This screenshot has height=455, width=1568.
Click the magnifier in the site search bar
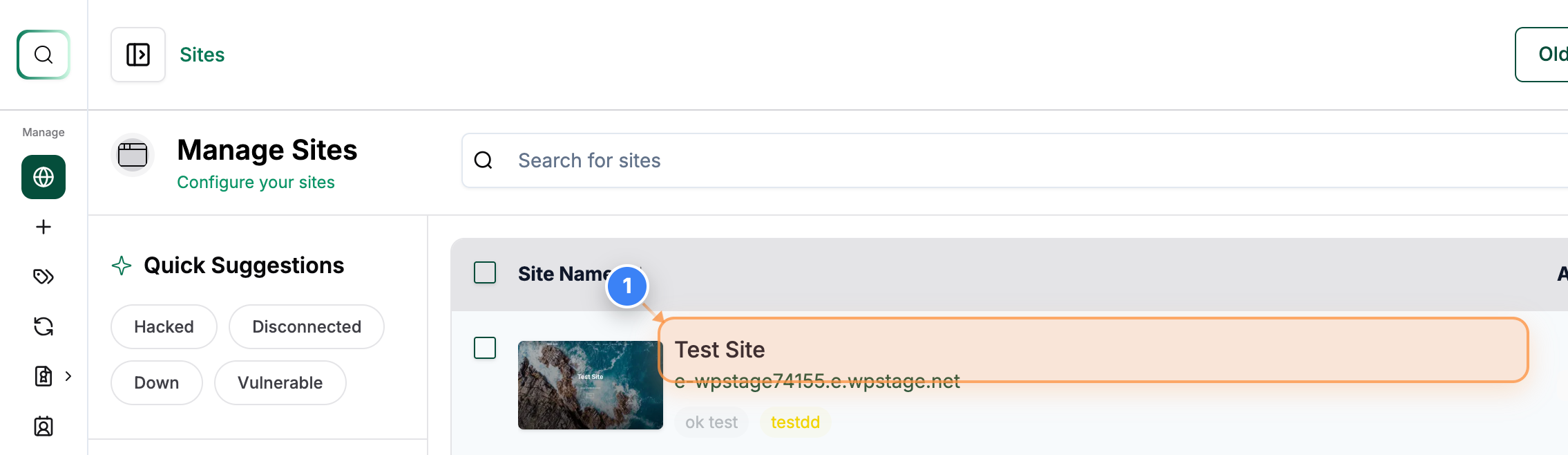click(x=484, y=160)
